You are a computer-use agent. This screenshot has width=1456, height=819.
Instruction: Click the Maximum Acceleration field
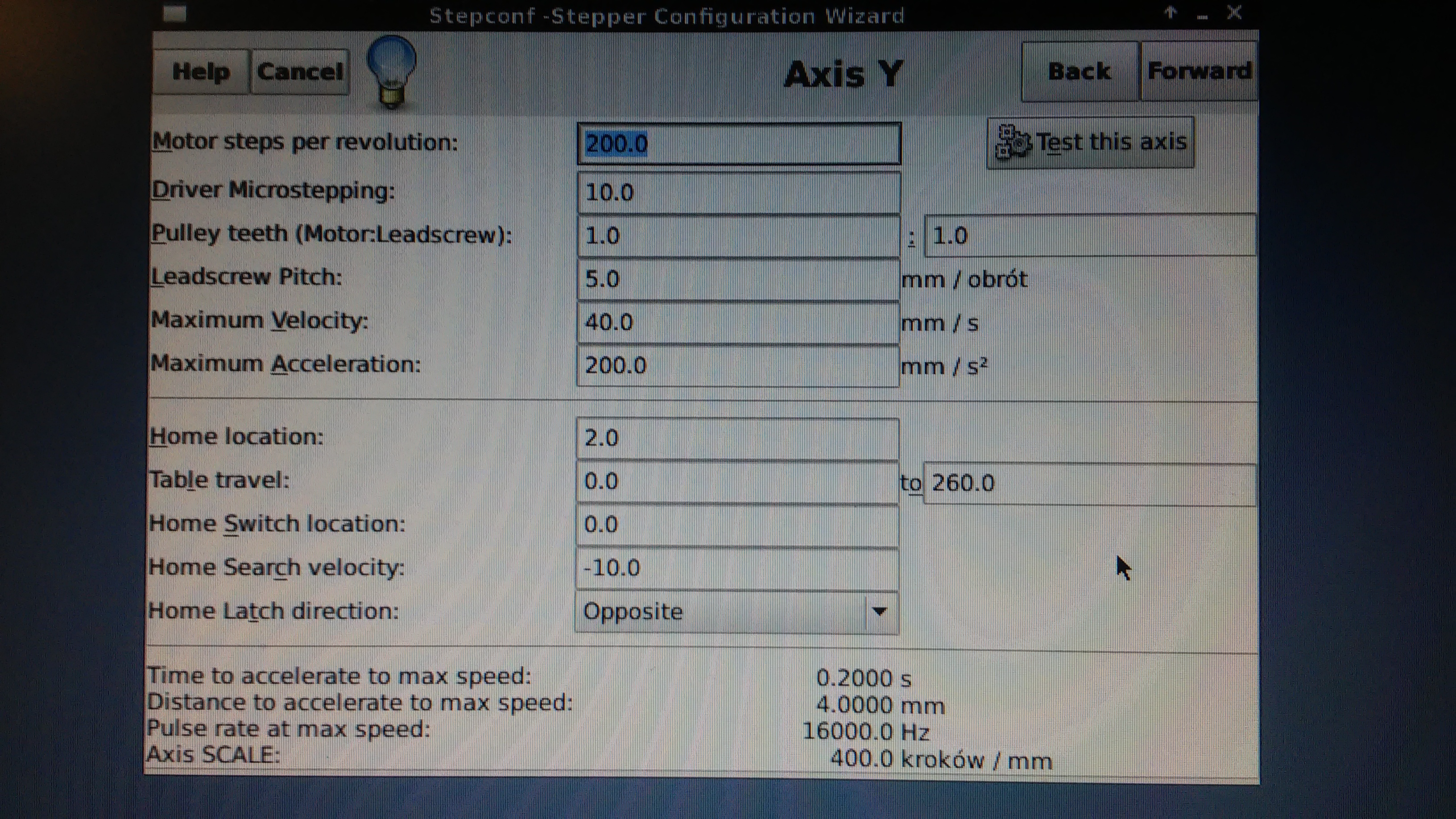(x=738, y=366)
